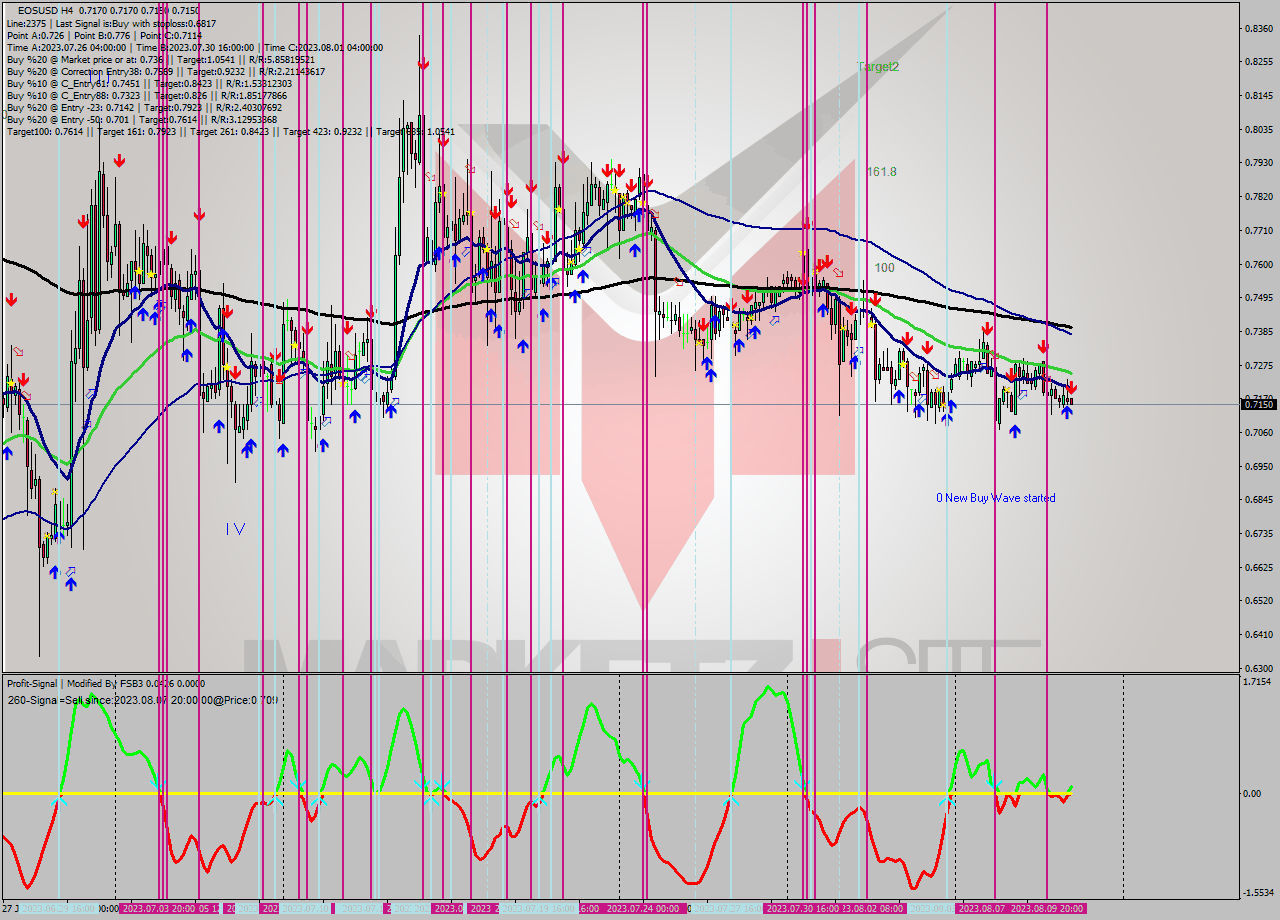The image size is (1280, 920).
Task: Click 0.6950 on the price axis
Action: (1258, 466)
